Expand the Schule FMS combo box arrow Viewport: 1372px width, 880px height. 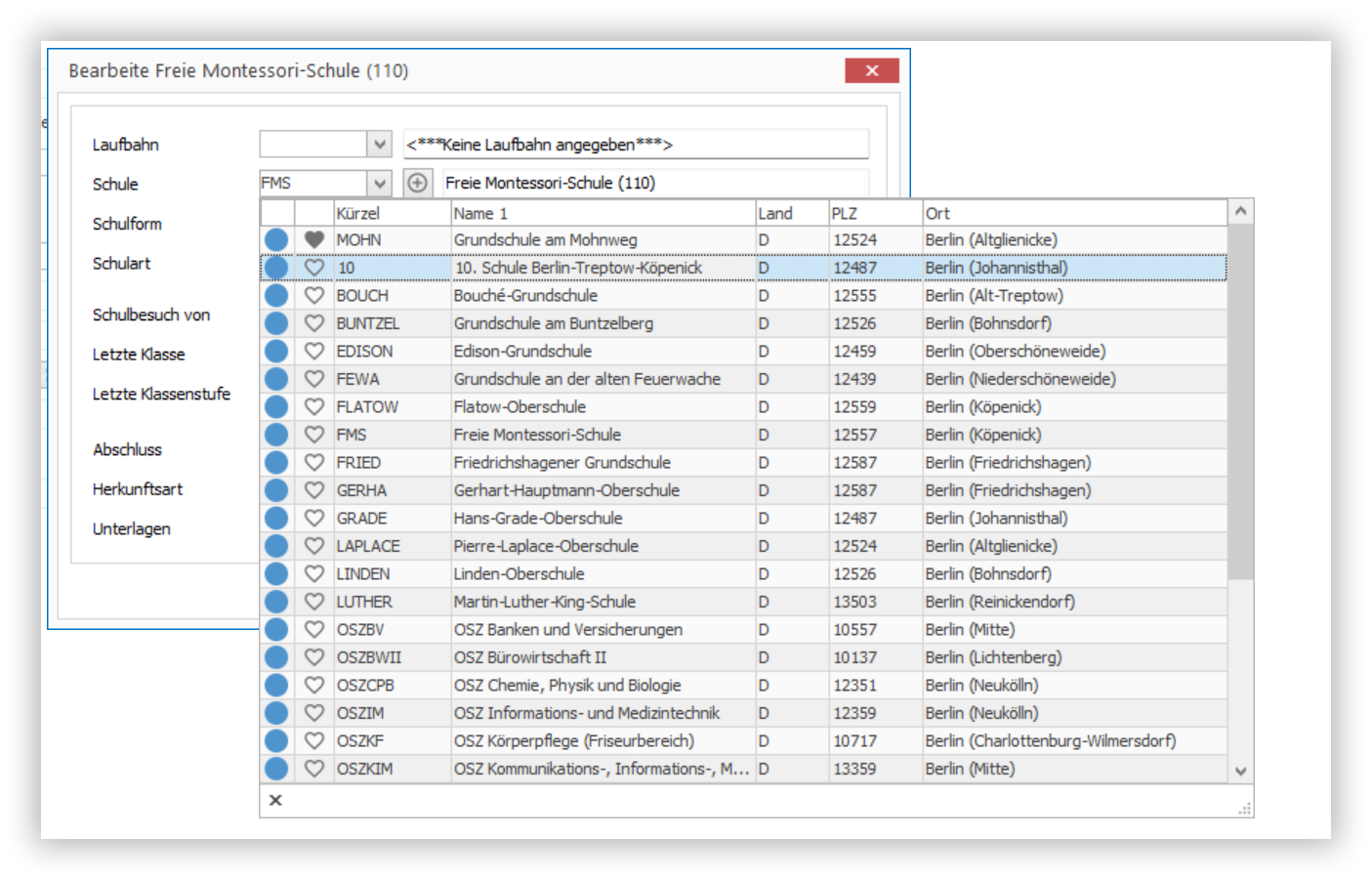coord(380,183)
